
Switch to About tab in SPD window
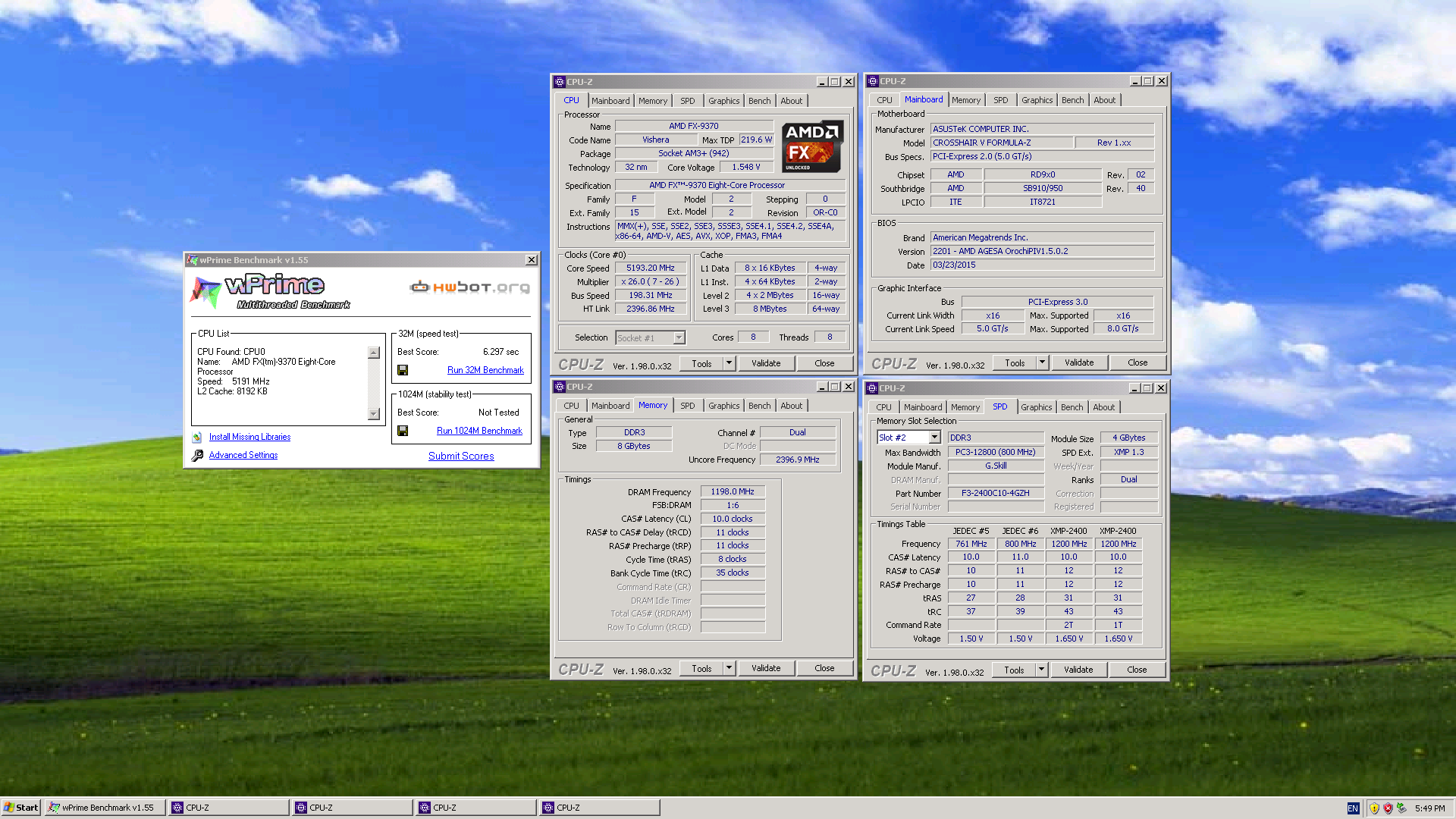click(1103, 407)
